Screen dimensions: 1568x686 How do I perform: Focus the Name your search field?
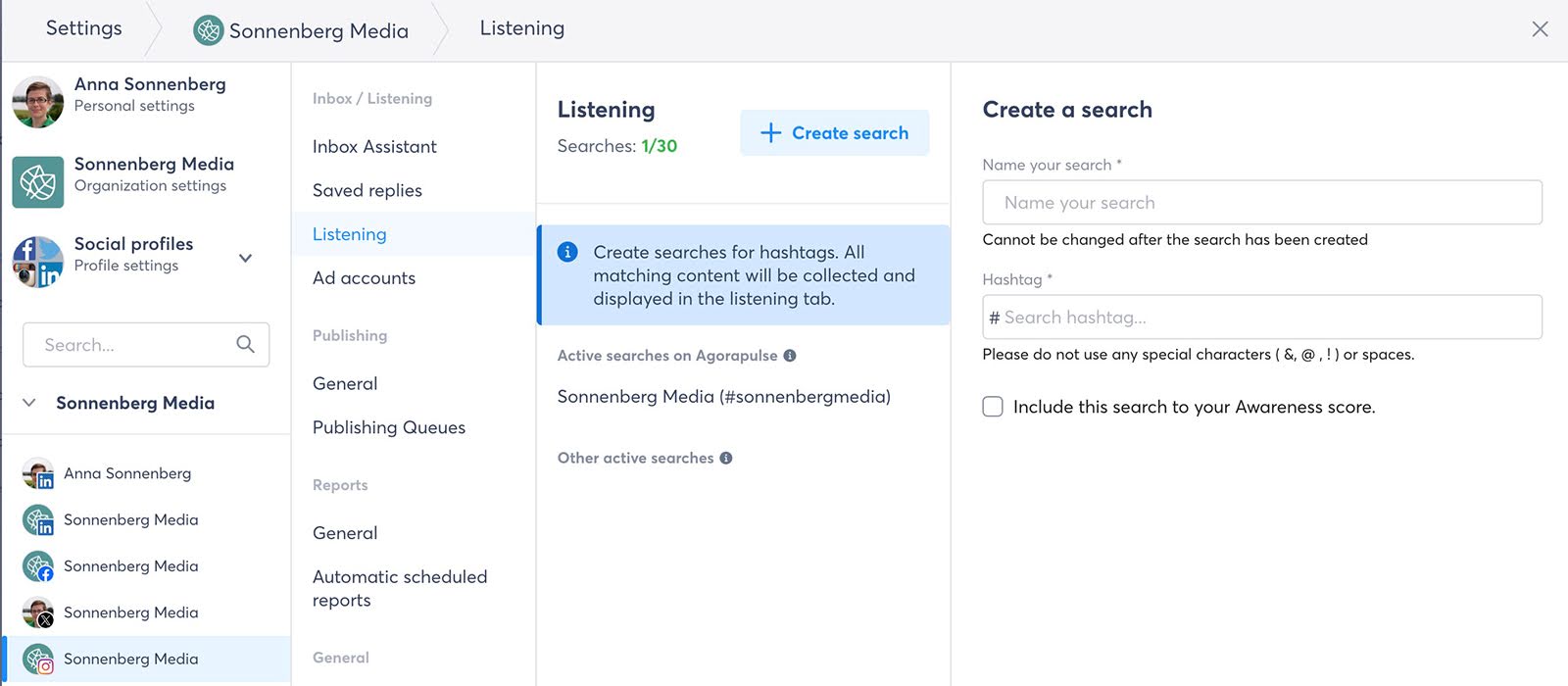pos(1262,203)
